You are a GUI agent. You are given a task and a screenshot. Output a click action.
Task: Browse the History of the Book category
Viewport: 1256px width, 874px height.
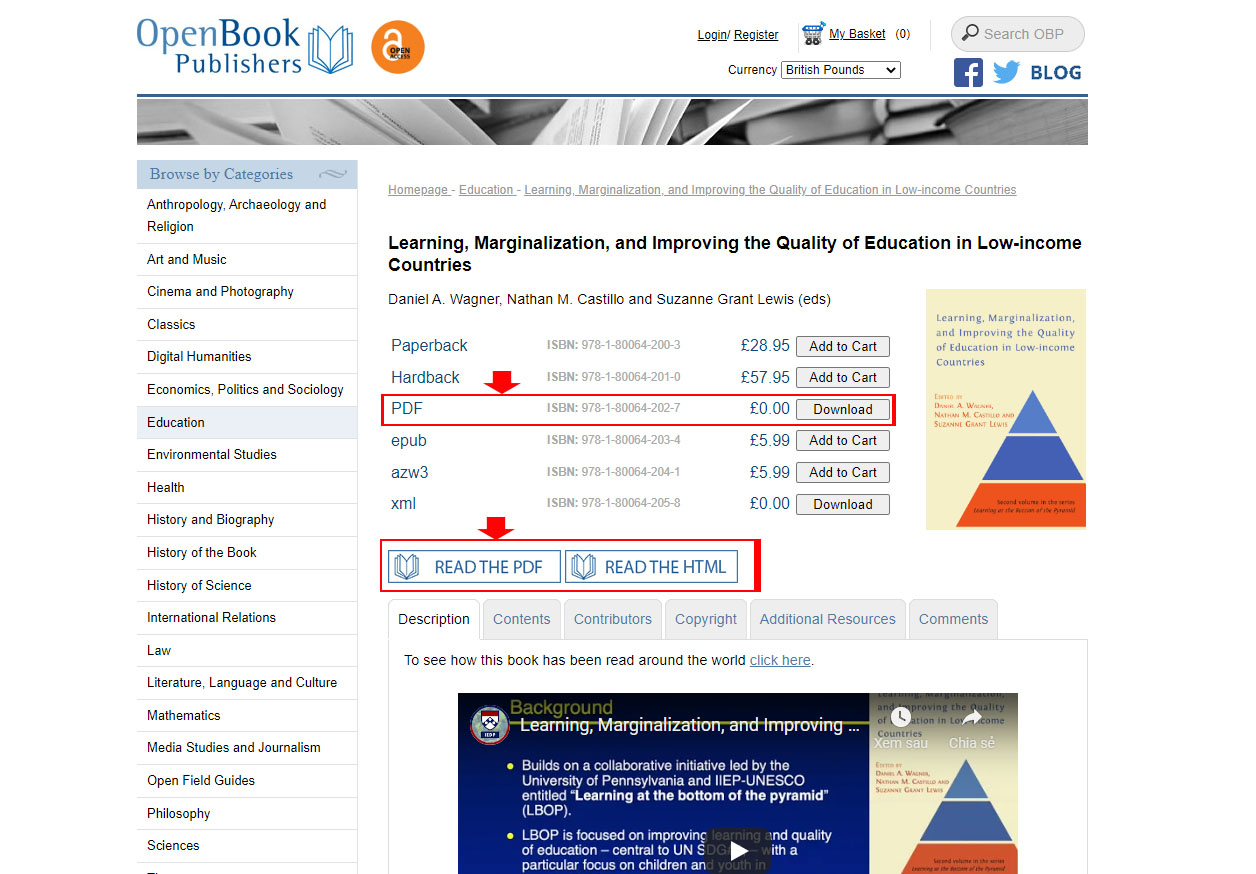247,553
